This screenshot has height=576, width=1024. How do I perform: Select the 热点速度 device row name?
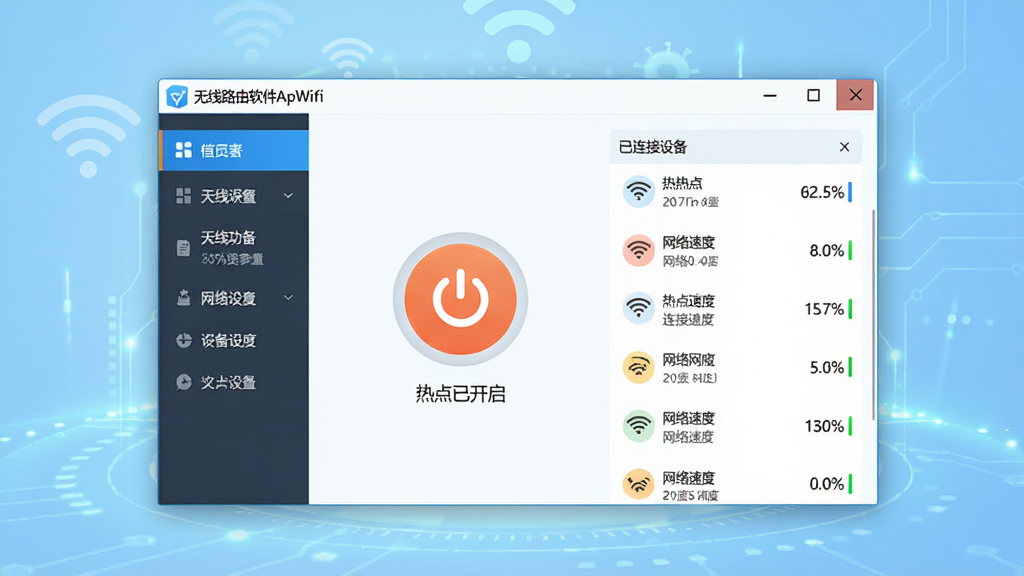pyautogui.click(x=688, y=301)
